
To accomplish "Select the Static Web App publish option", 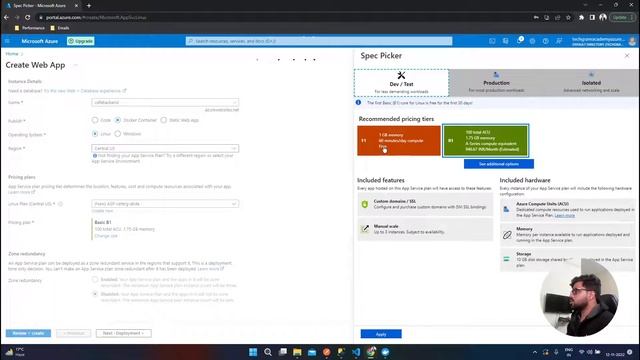I will 164,120.
